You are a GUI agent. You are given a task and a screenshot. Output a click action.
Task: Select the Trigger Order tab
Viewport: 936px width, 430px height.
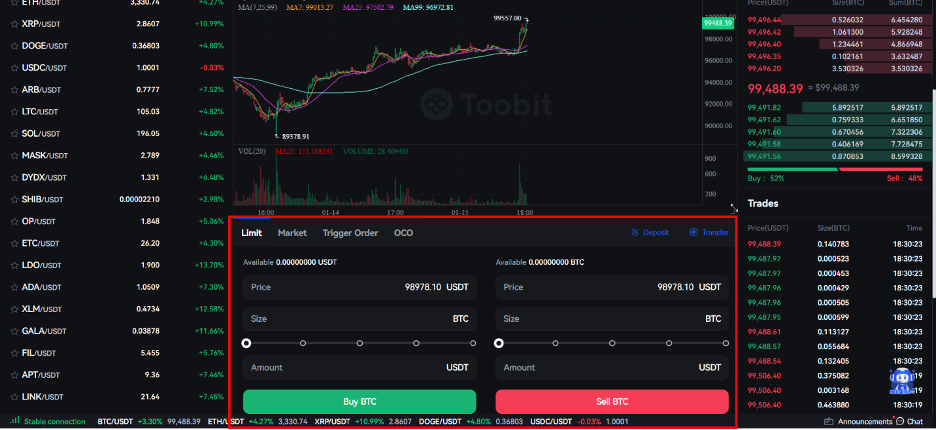pyautogui.click(x=350, y=232)
